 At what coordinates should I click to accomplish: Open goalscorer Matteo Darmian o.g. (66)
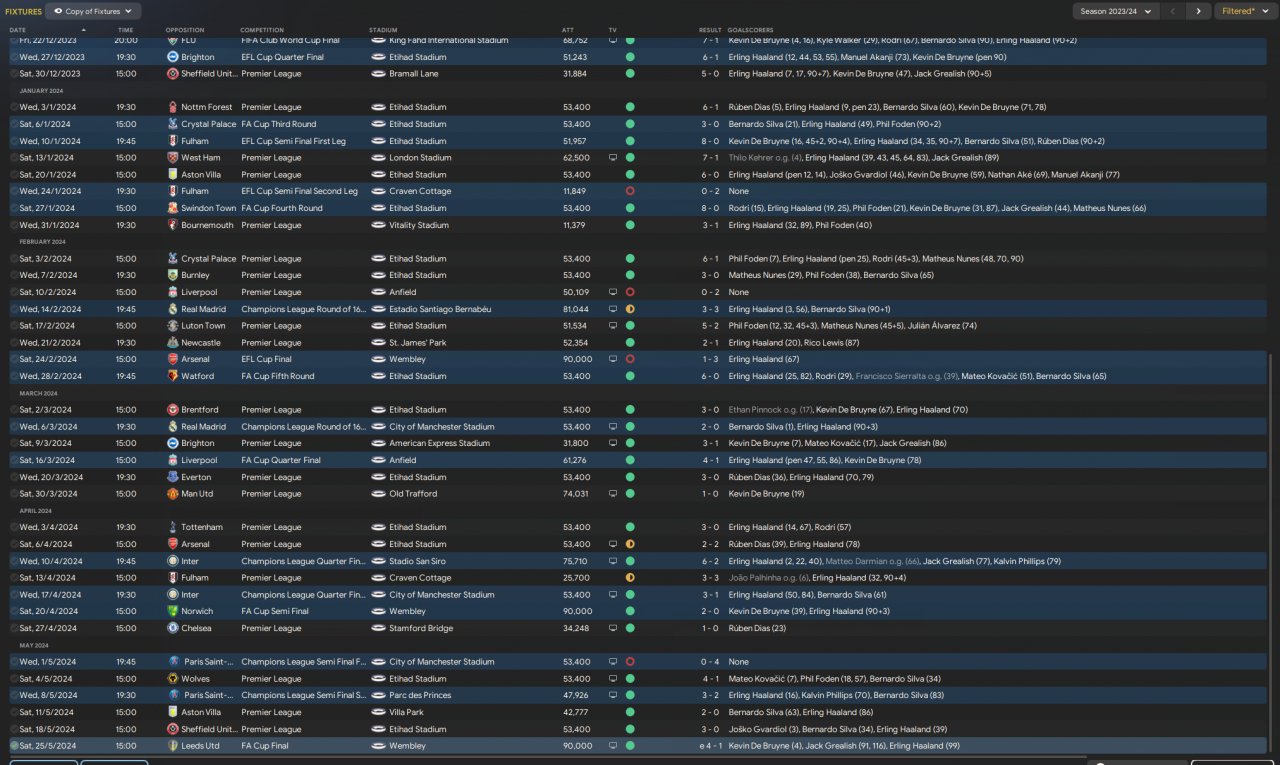[x=871, y=561]
